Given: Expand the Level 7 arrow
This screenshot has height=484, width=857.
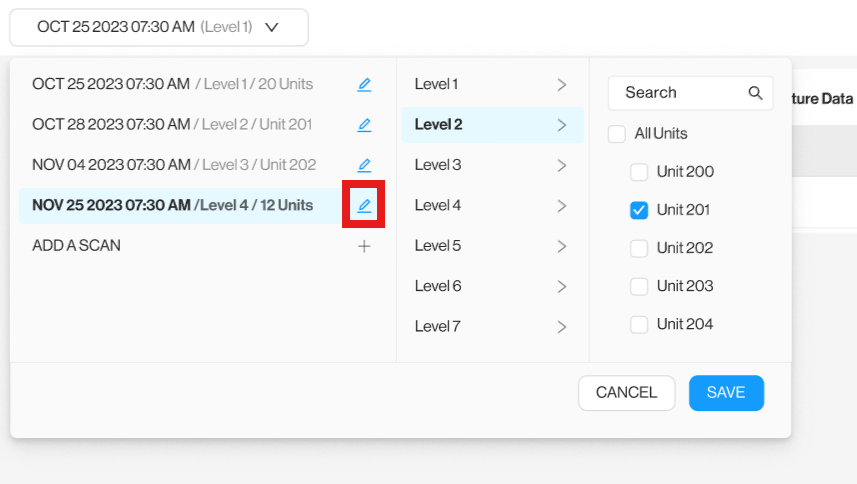Looking at the screenshot, I should point(562,326).
